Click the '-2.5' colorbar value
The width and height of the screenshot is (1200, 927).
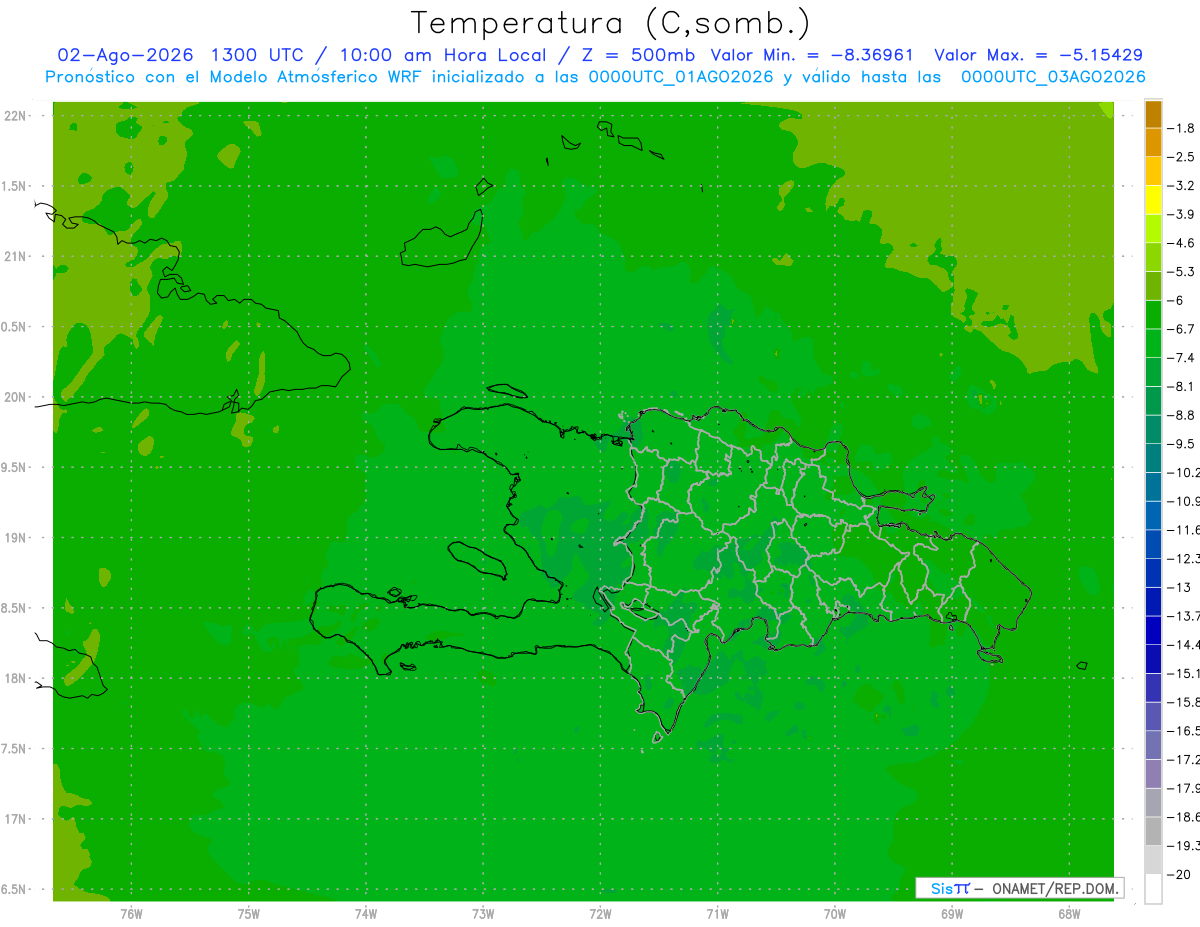coord(1182,157)
